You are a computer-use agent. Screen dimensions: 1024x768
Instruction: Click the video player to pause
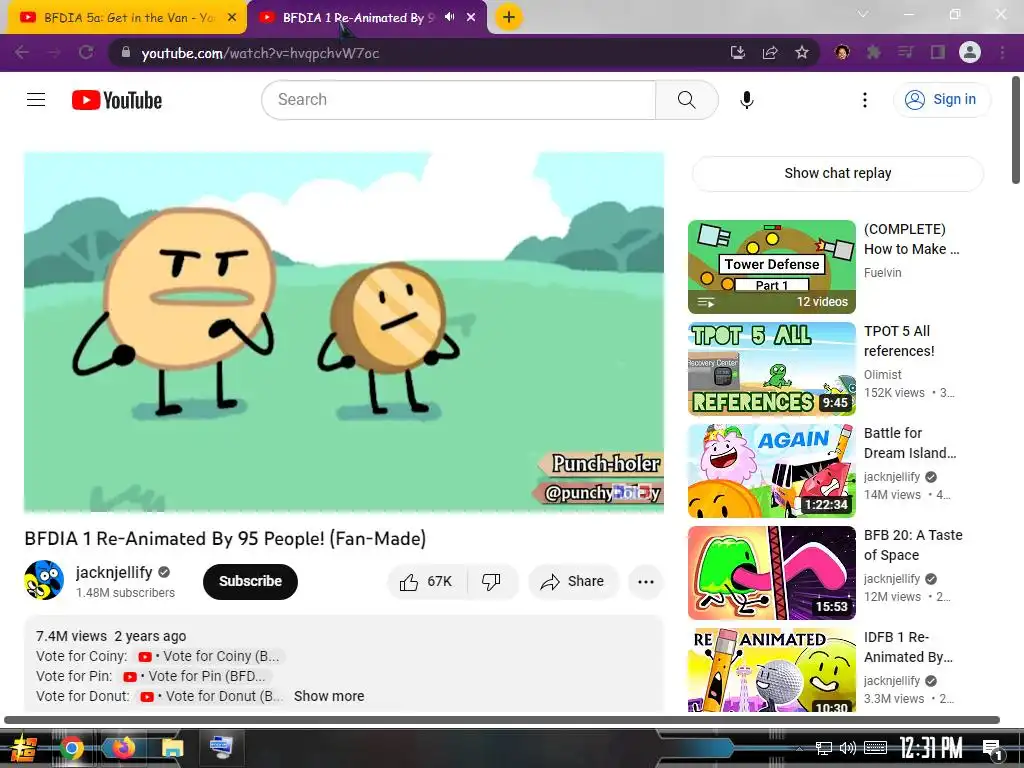pos(344,332)
